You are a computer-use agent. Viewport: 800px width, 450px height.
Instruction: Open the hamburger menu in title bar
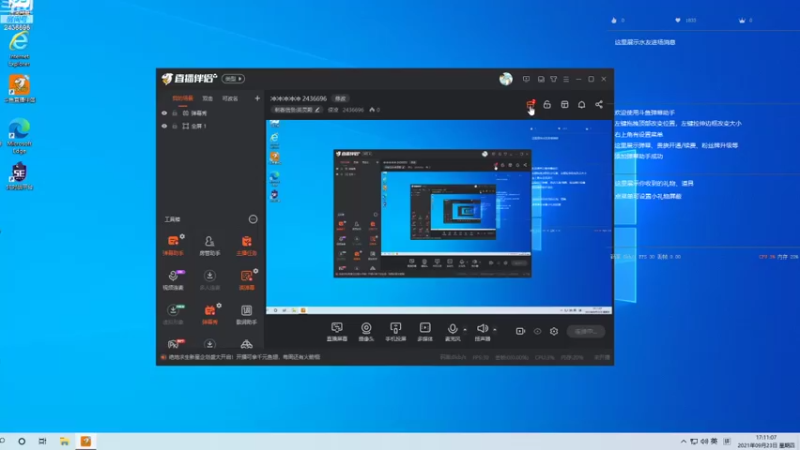[x=566, y=79]
